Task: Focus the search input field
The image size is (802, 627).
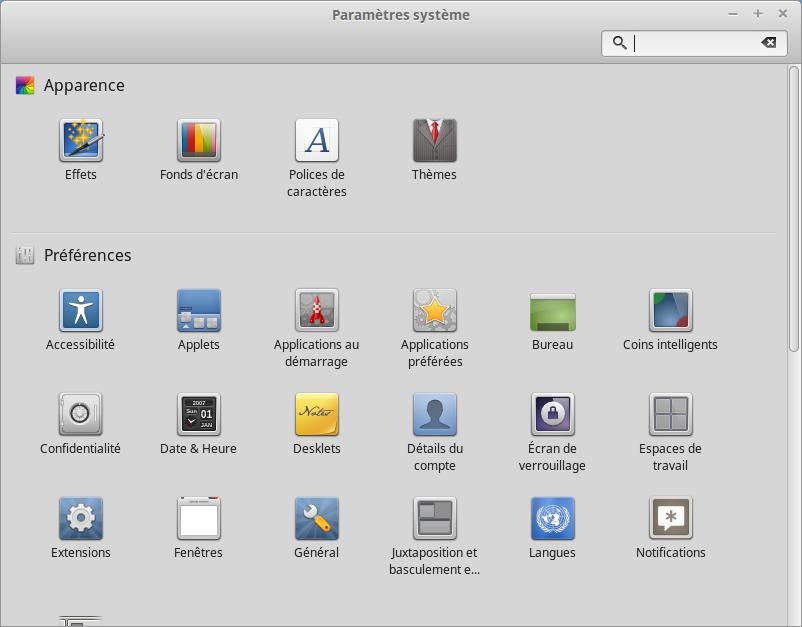Action: 695,43
